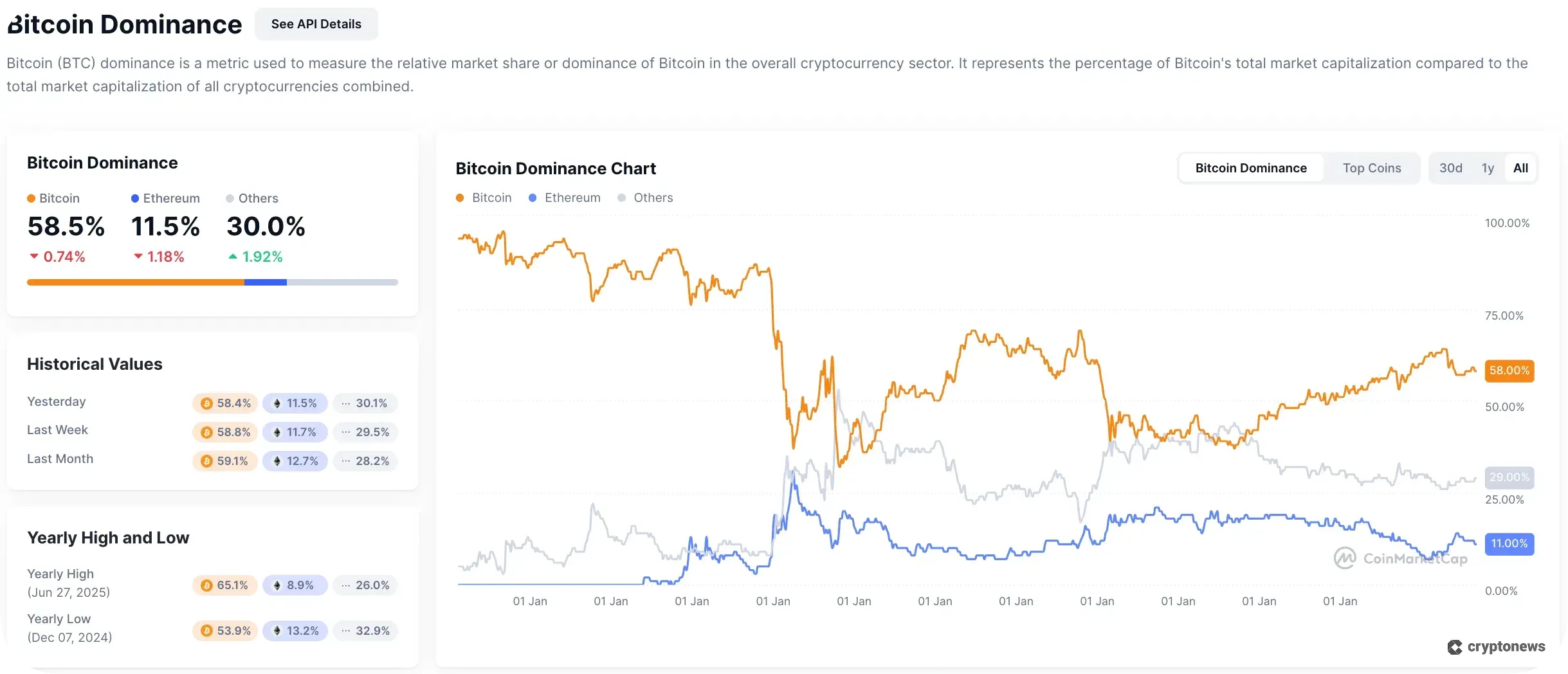Viewport: 1568px width, 674px height.
Task: Click the Bitcoin icon next to Yearly High 65.1%
Action: click(x=206, y=585)
